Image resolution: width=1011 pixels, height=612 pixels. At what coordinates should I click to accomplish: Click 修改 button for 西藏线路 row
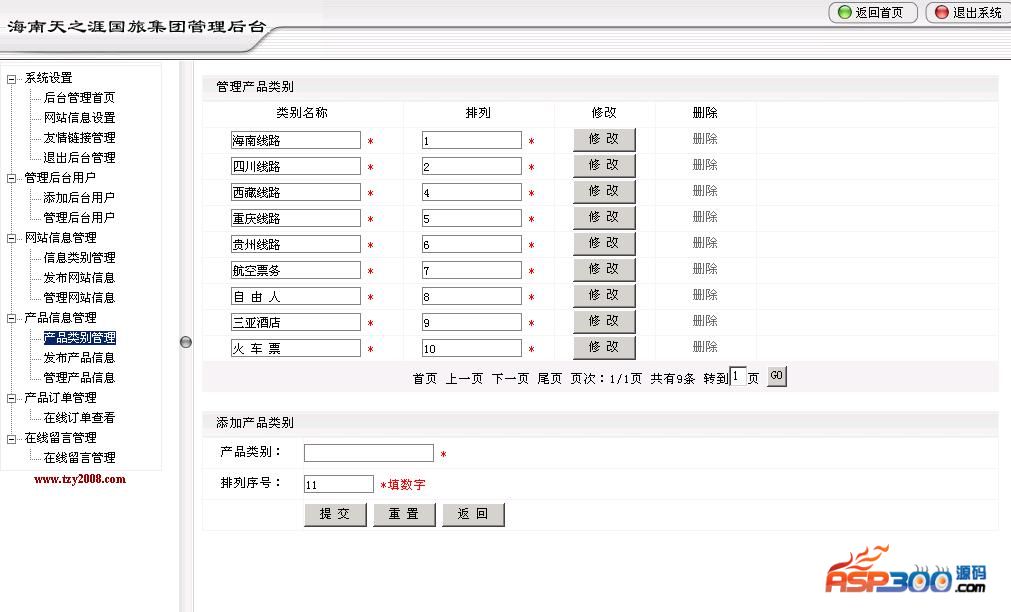coord(604,192)
